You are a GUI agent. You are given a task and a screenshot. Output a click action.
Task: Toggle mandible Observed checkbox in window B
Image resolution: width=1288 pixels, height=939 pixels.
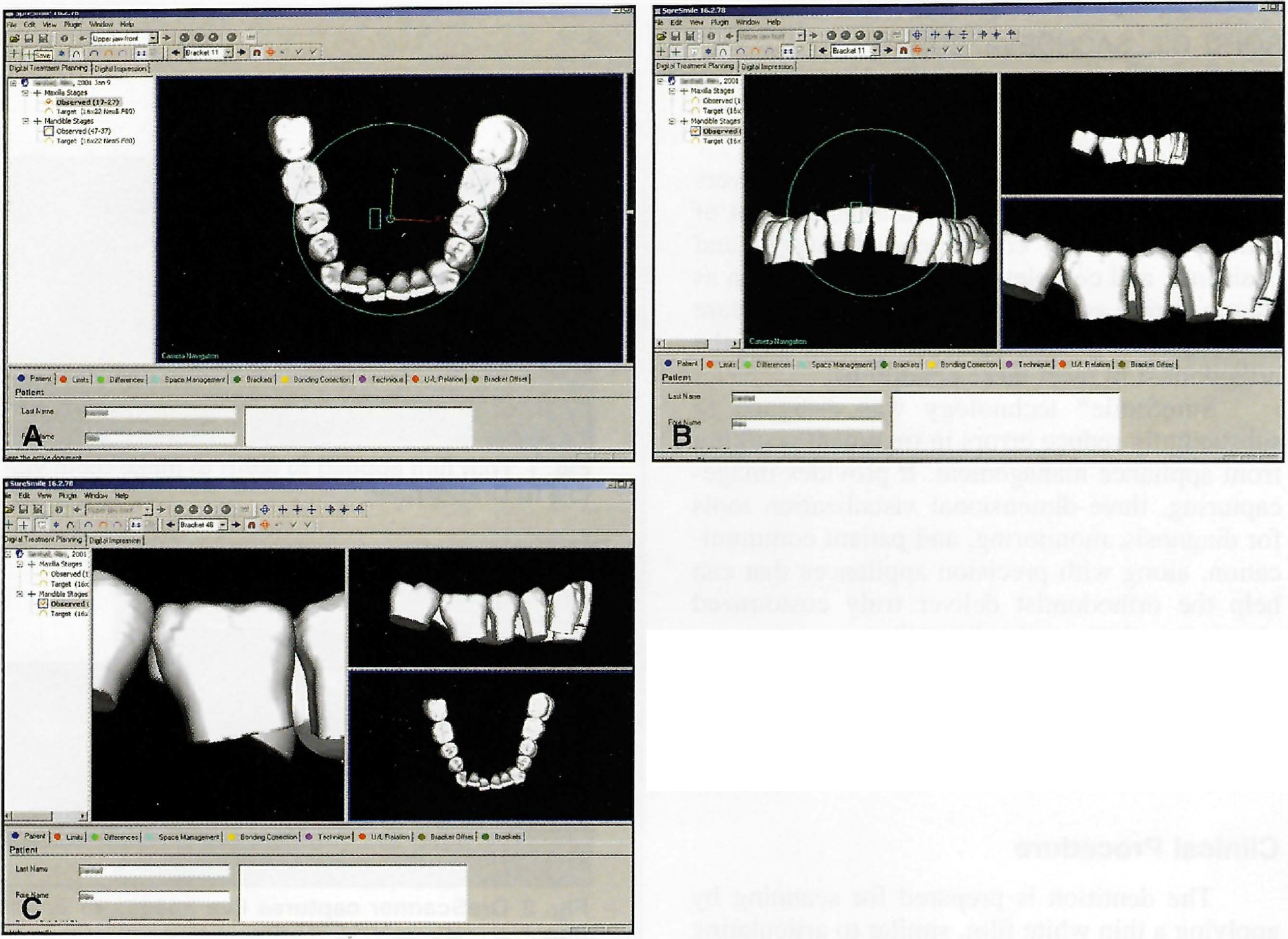click(x=695, y=131)
